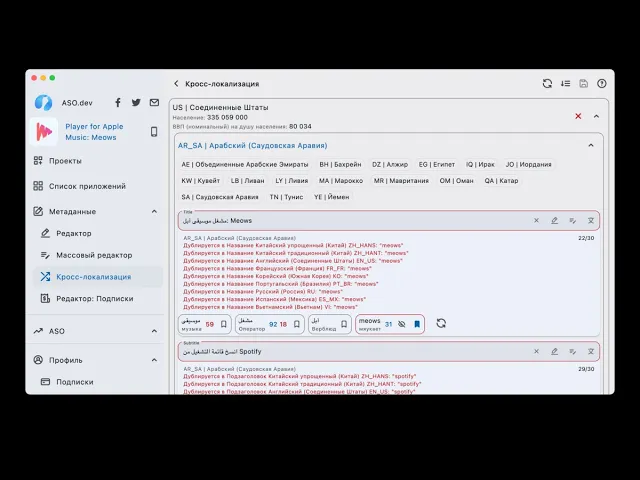Click the save disk icon

pyautogui.click(x=584, y=84)
